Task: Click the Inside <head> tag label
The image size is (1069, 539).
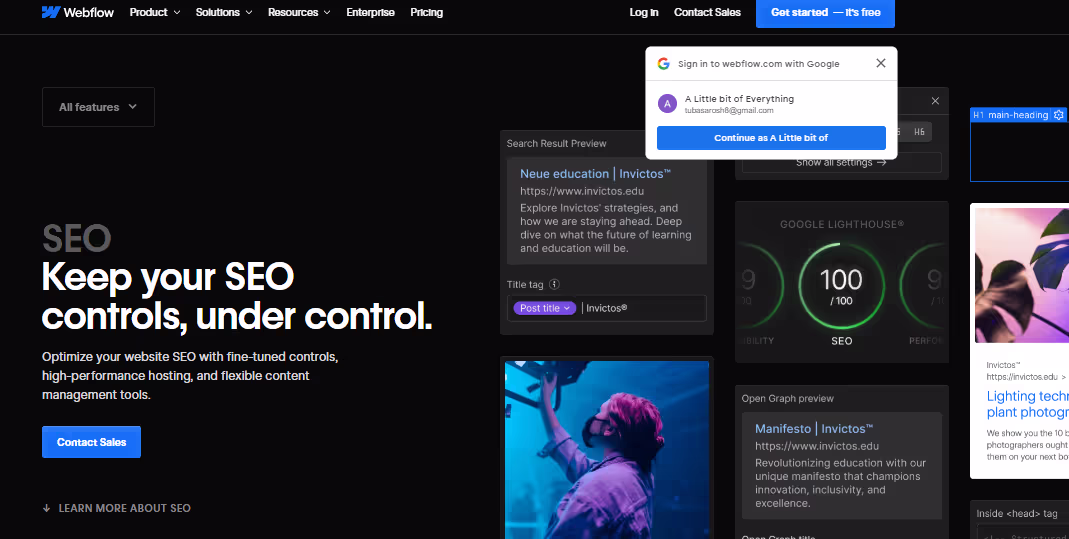Action: 1017,514
